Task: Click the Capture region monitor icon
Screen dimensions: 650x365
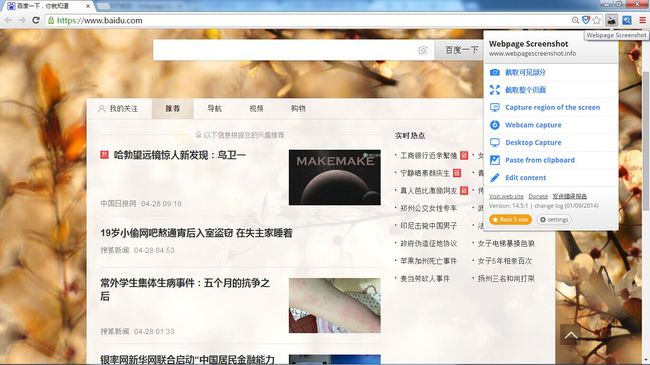Action: pyautogui.click(x=495, y=107)
